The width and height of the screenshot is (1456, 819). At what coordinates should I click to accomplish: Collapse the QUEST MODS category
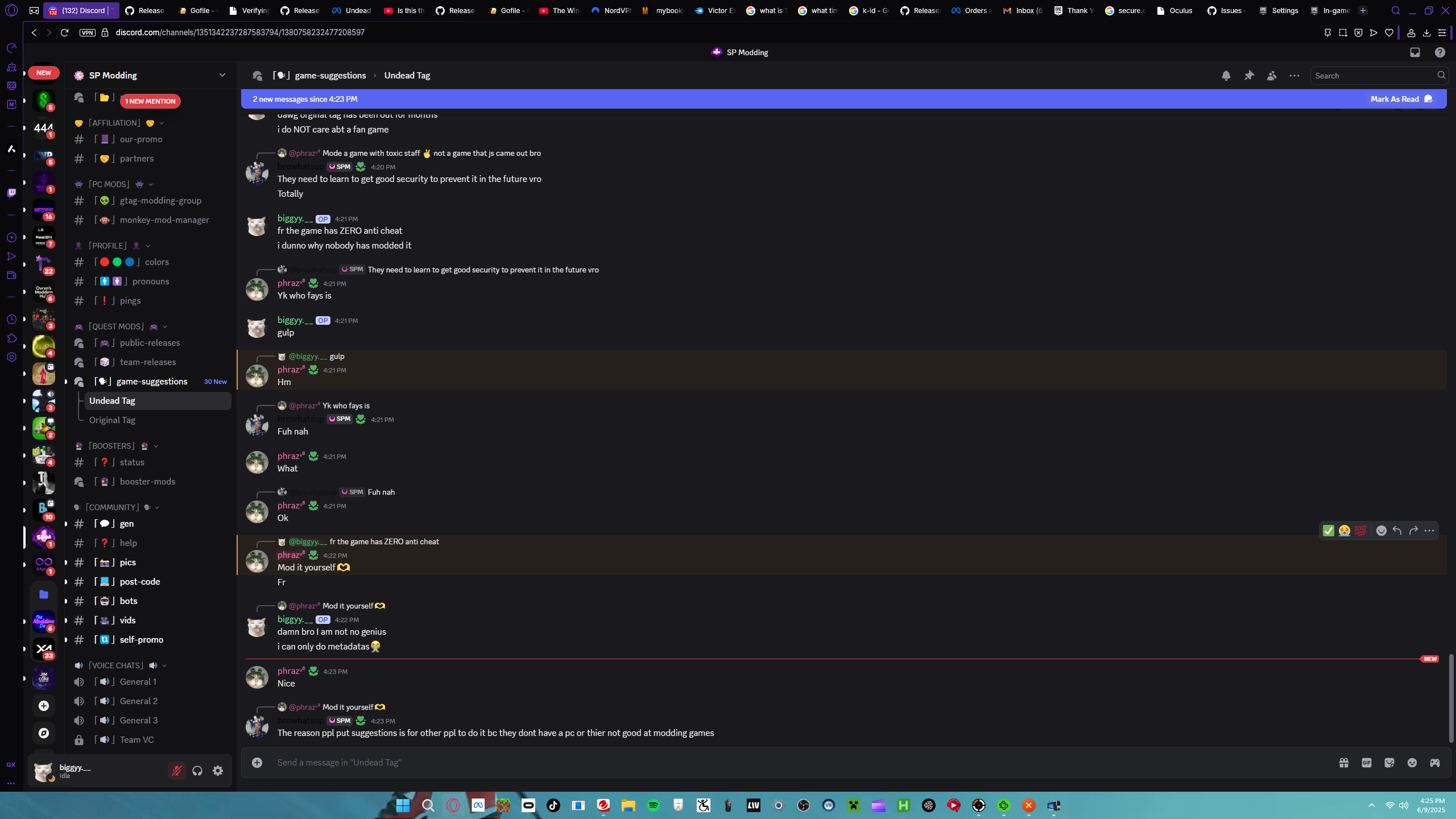pyautogui.click(x=117, y=326)
